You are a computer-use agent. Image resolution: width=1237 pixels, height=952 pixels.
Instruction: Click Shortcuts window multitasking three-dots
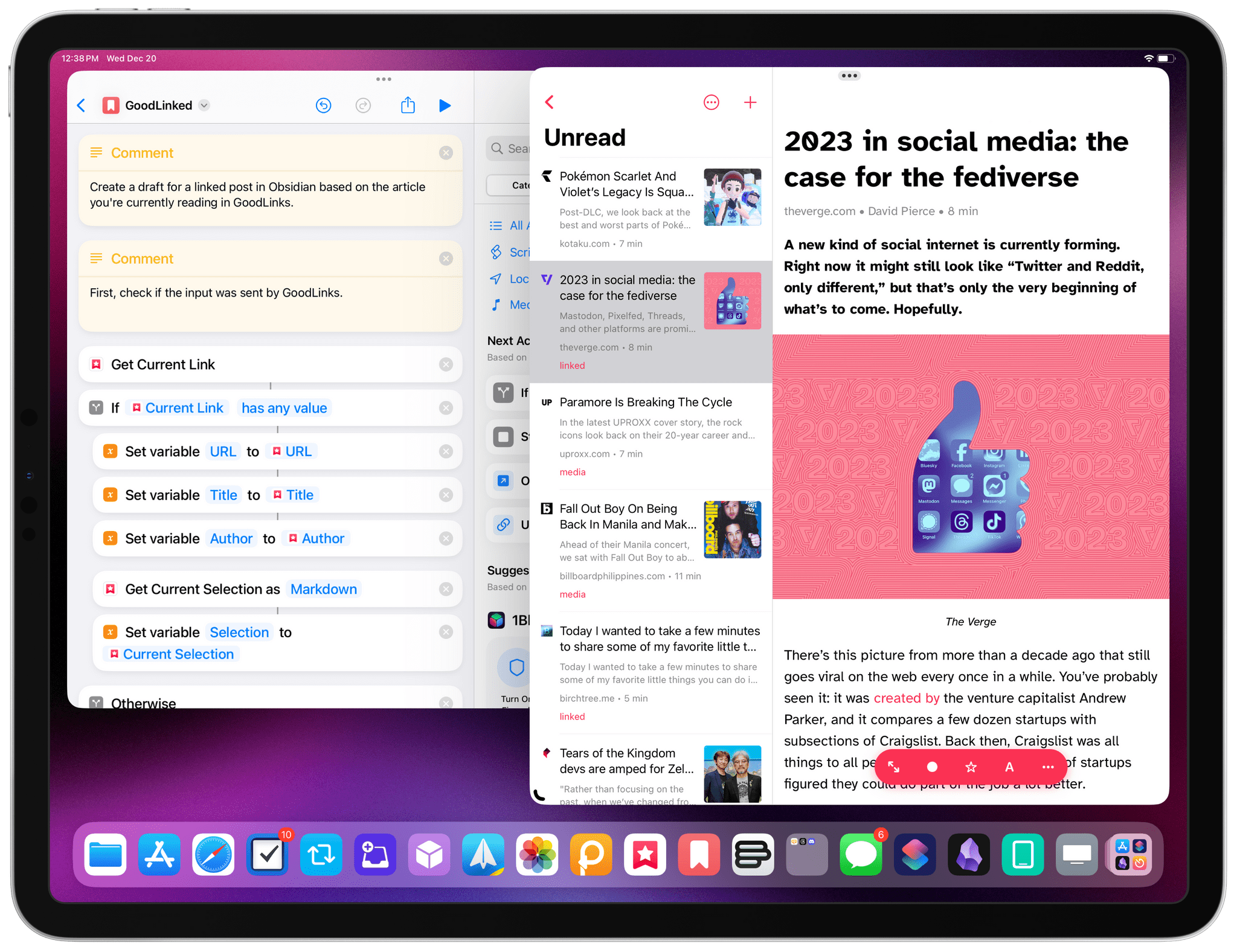[x=384, y=79]
